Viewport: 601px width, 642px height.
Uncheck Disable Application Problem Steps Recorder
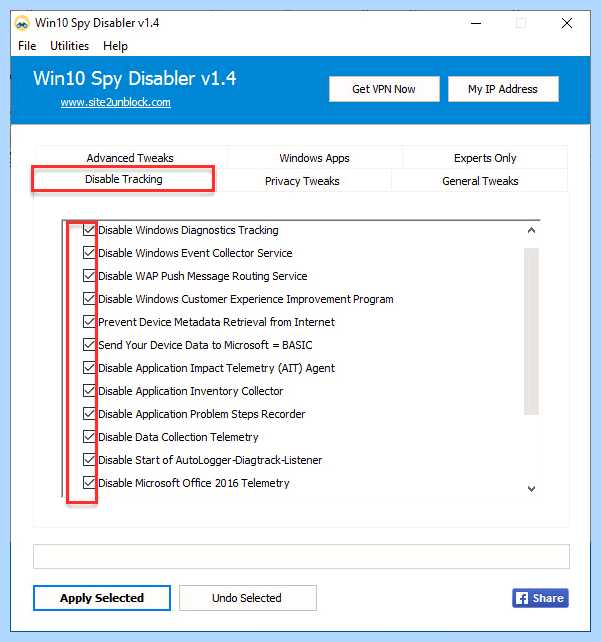[89, 414]
